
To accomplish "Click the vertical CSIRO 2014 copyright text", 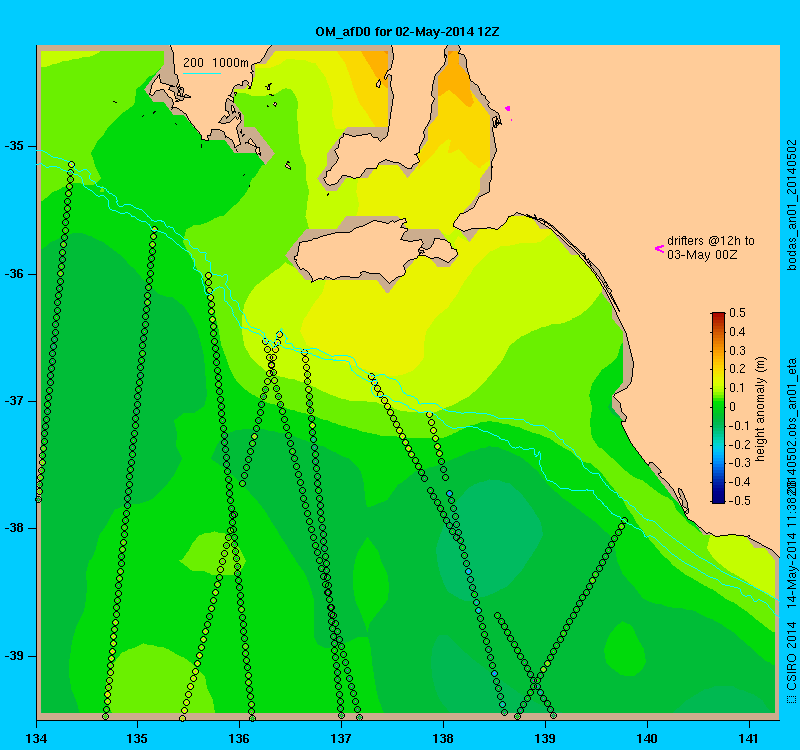I will (791, 662).
